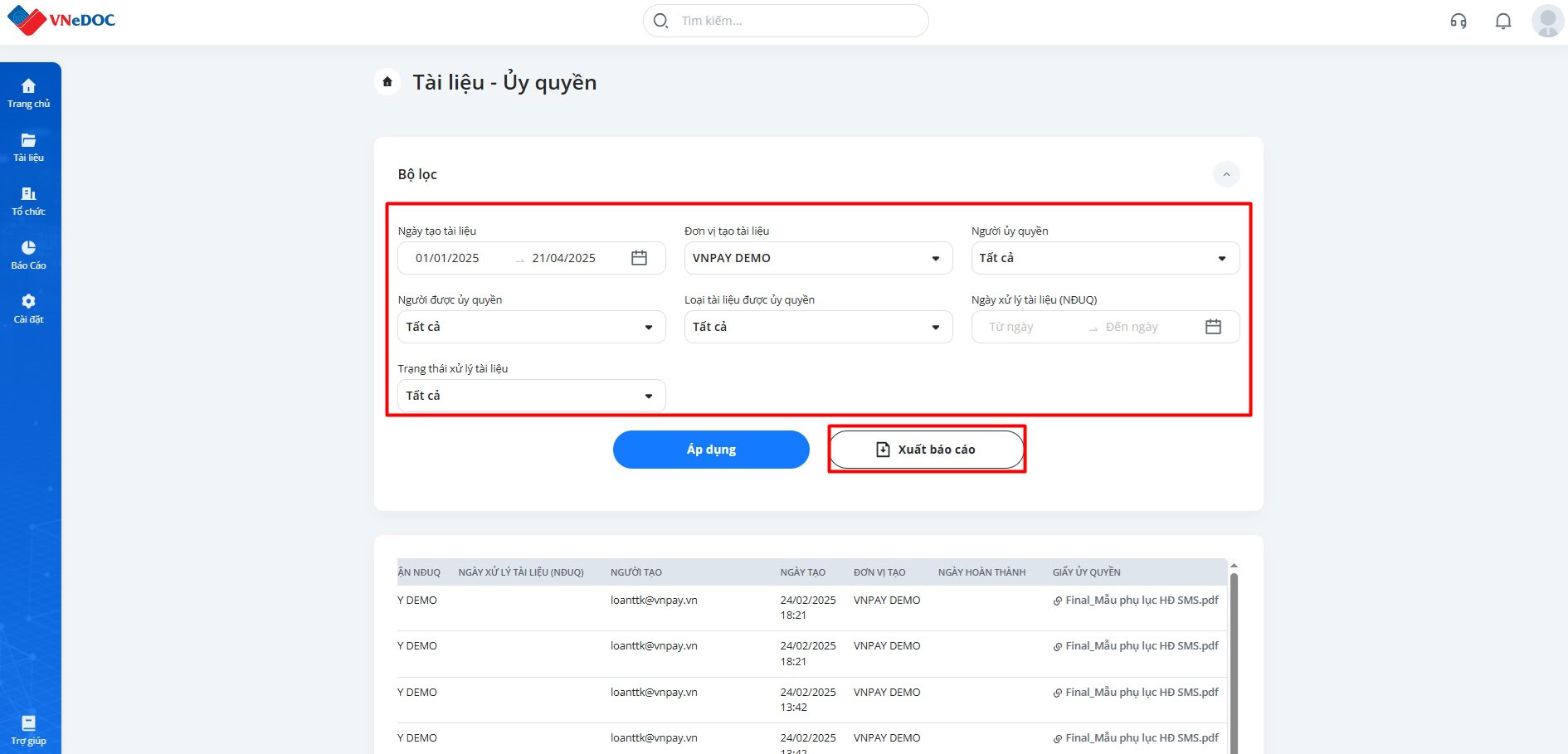Click the table vertical scrollbar

tap(1234, 664)
